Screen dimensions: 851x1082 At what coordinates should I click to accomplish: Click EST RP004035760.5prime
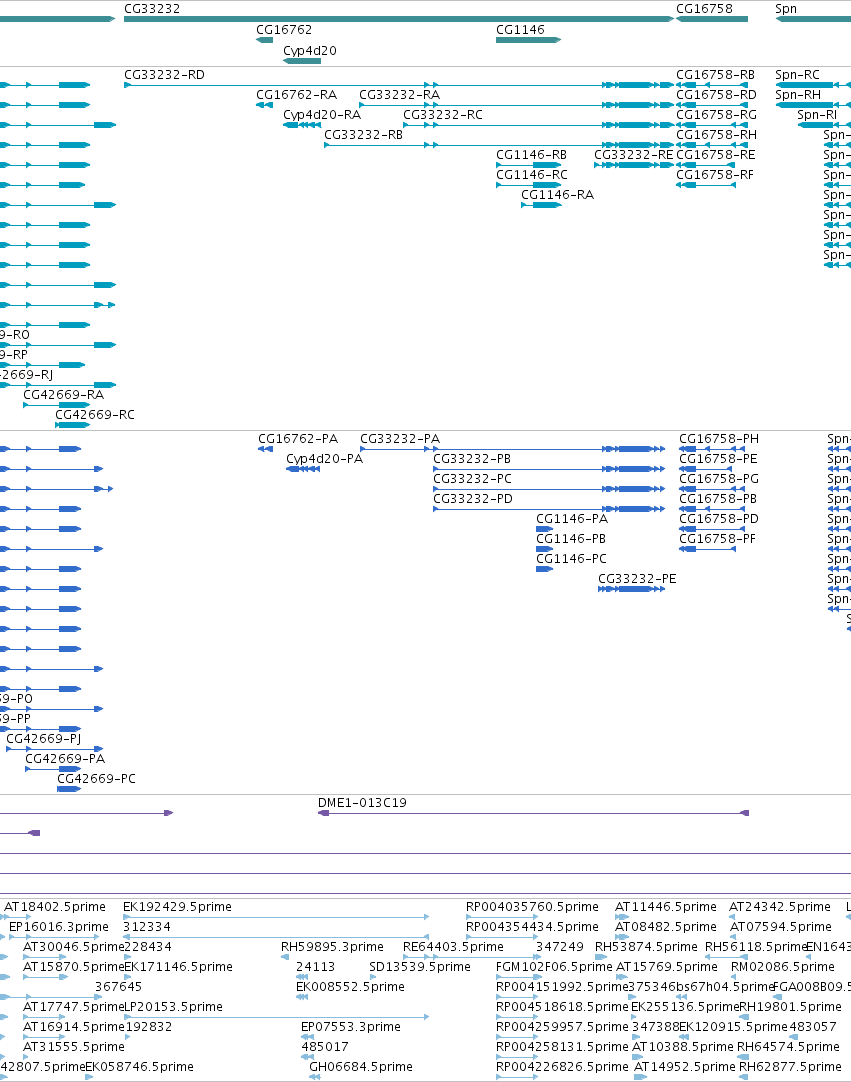(532, 907)
